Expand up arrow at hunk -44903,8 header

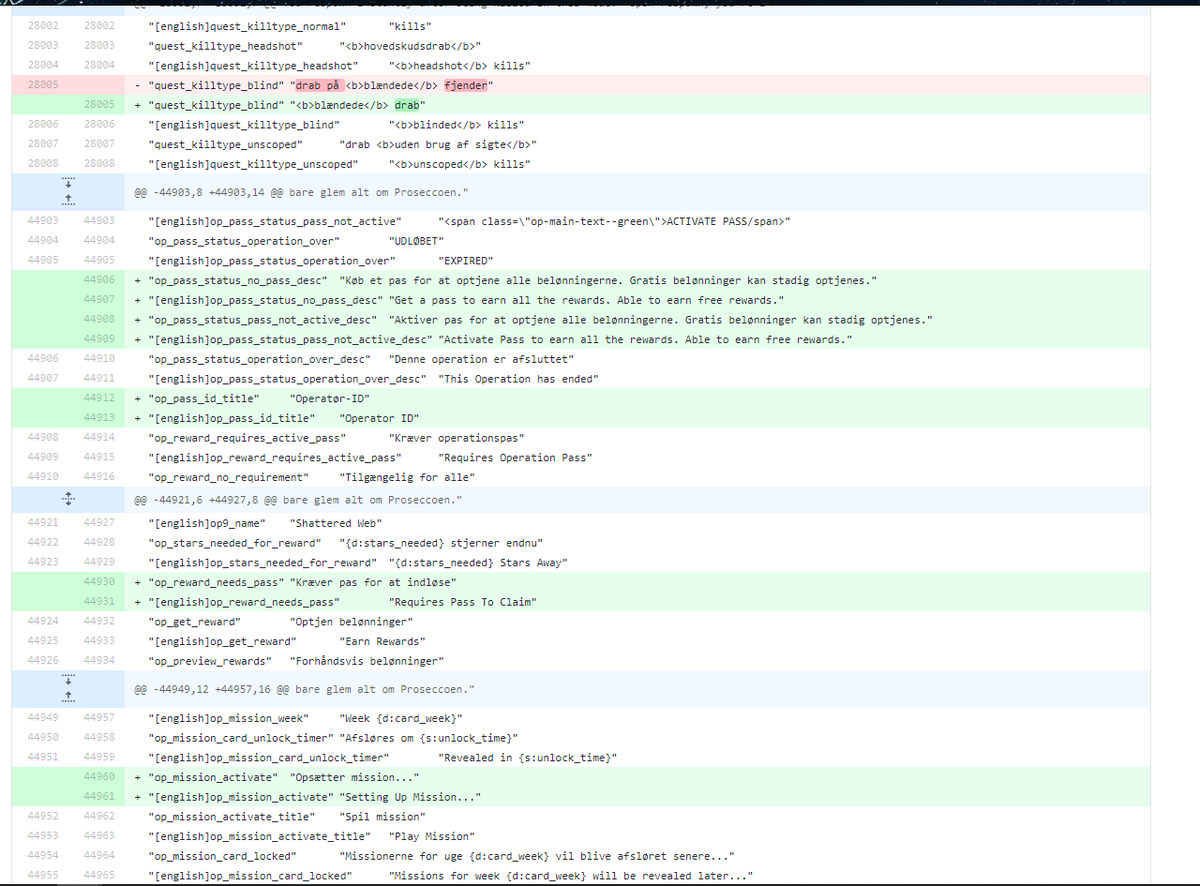tap(67, 200)
